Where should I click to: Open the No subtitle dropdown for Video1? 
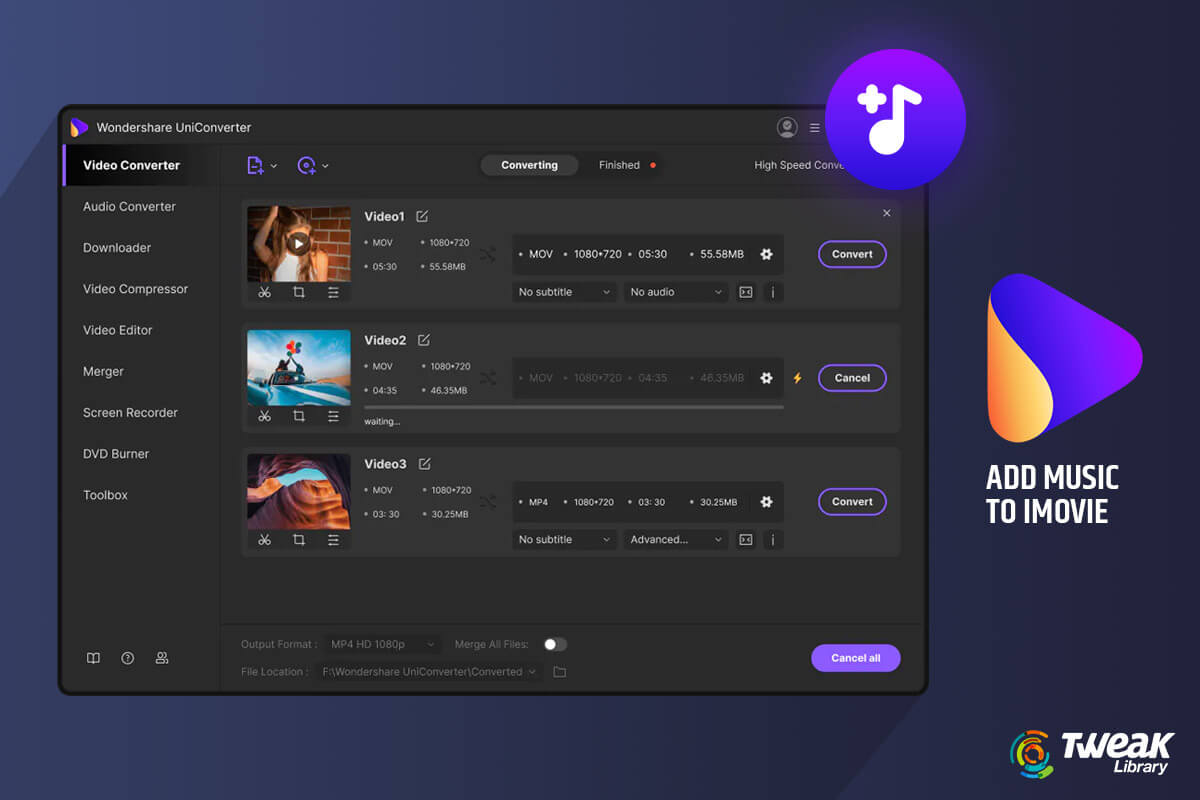564,291
